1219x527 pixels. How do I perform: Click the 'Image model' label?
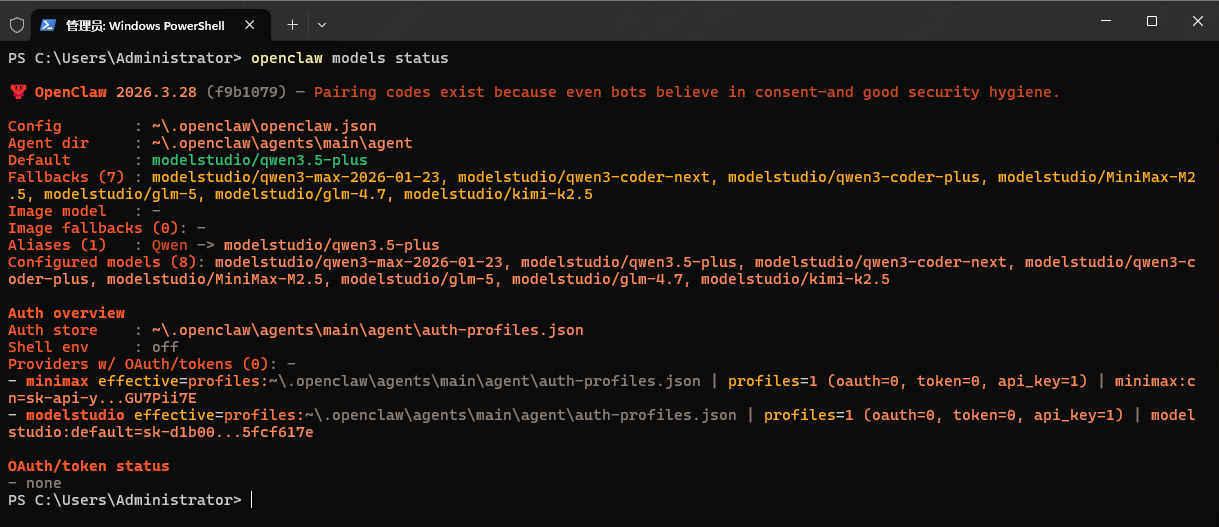(57, 211)
